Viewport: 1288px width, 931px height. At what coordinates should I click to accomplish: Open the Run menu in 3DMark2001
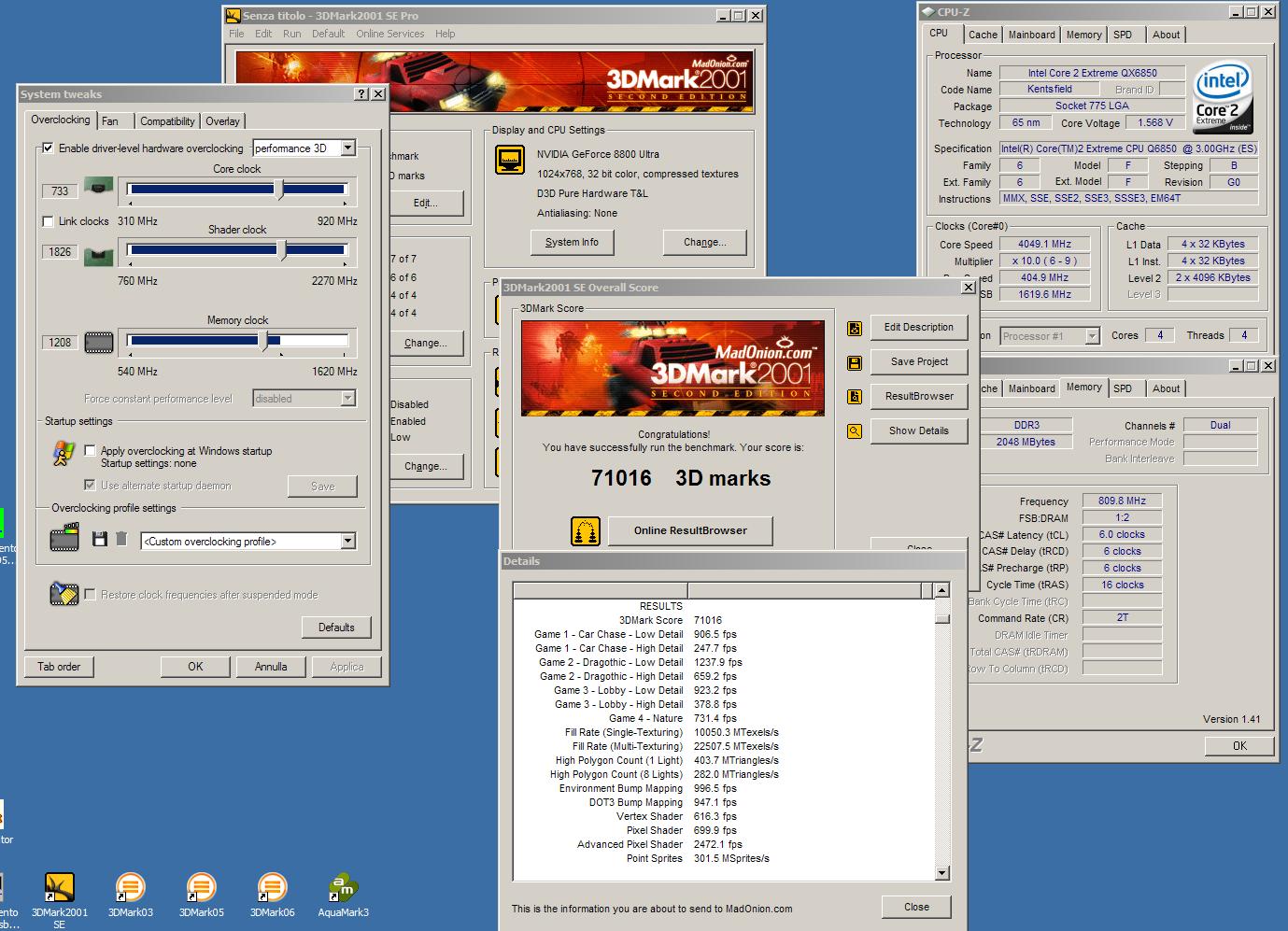point(291,34)
